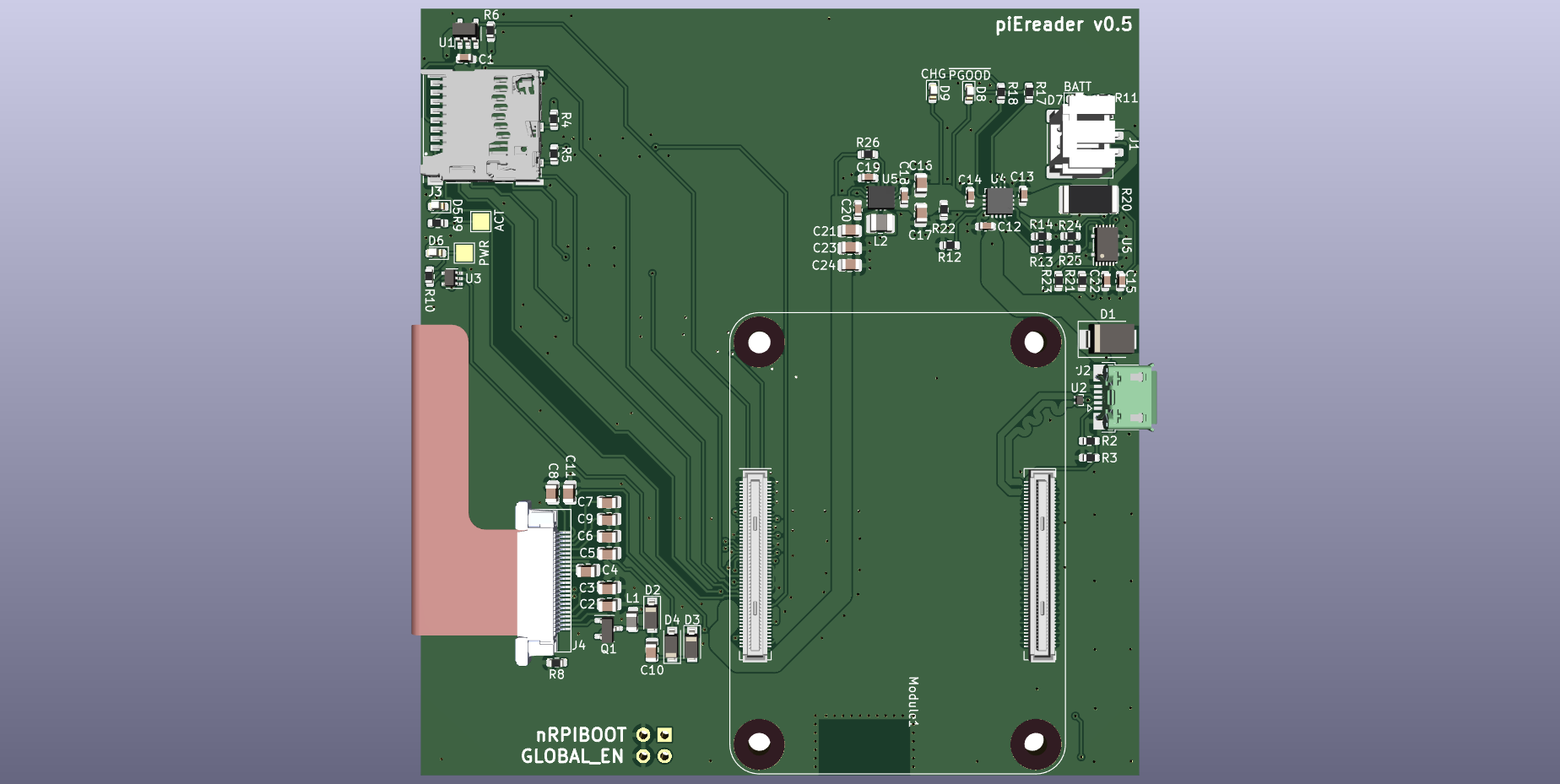Screen dimensions: 1560x784
Task: Click the C1 capacitor label
Action: coord(485,59)
